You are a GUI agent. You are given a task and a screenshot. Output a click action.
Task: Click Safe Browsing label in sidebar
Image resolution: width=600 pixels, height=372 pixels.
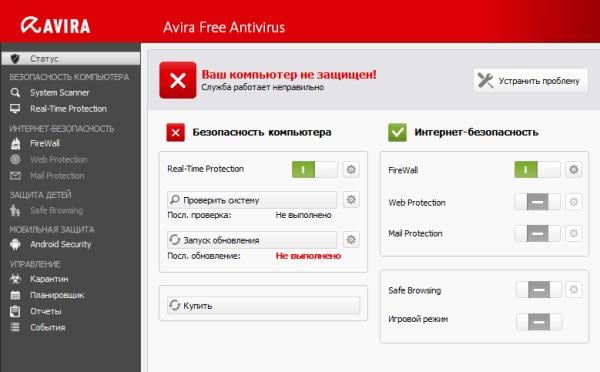pos(57,210)
